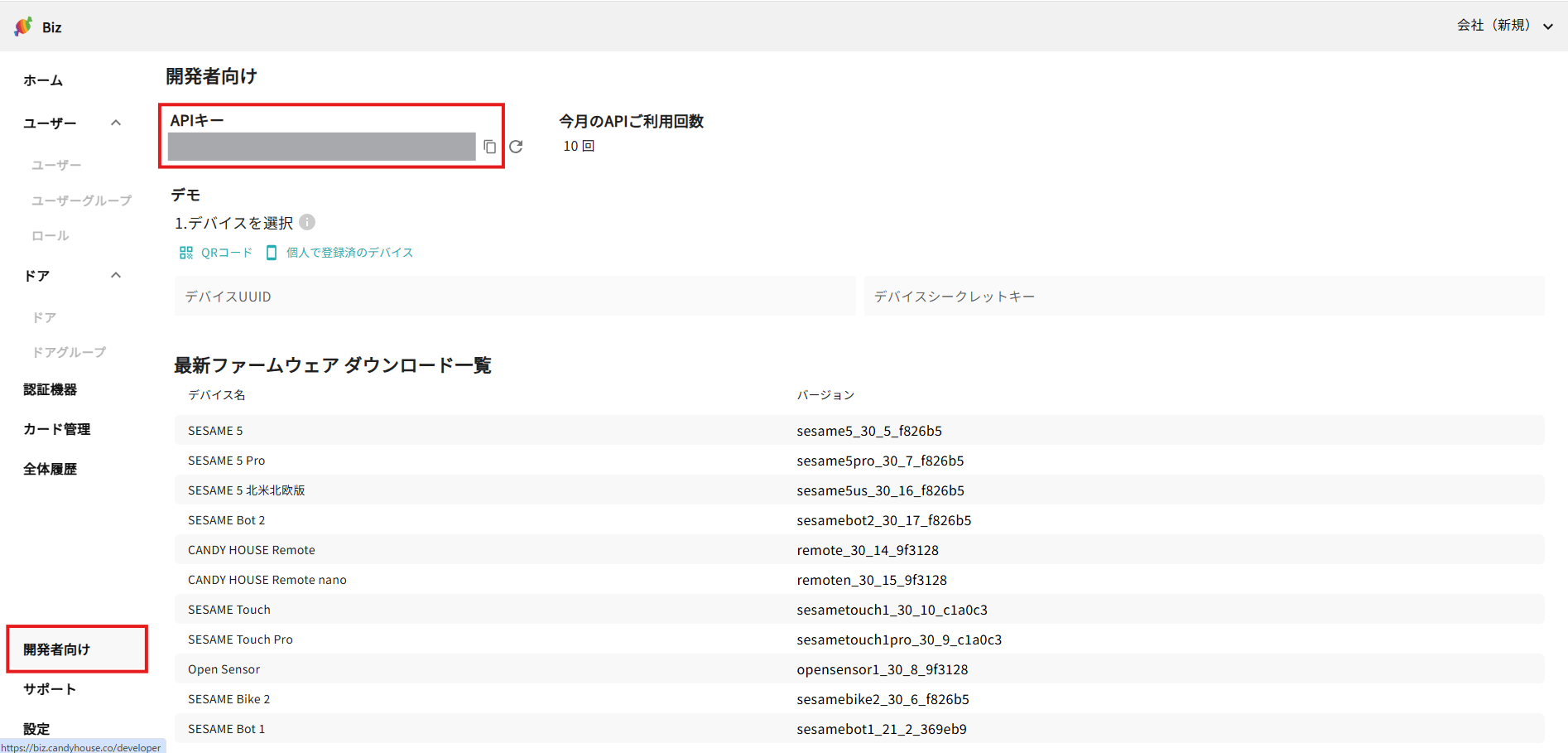Click version sesame5us_30_16_f826b5
The height and width of the screenshot is (753, 1568).
point(880,490)
